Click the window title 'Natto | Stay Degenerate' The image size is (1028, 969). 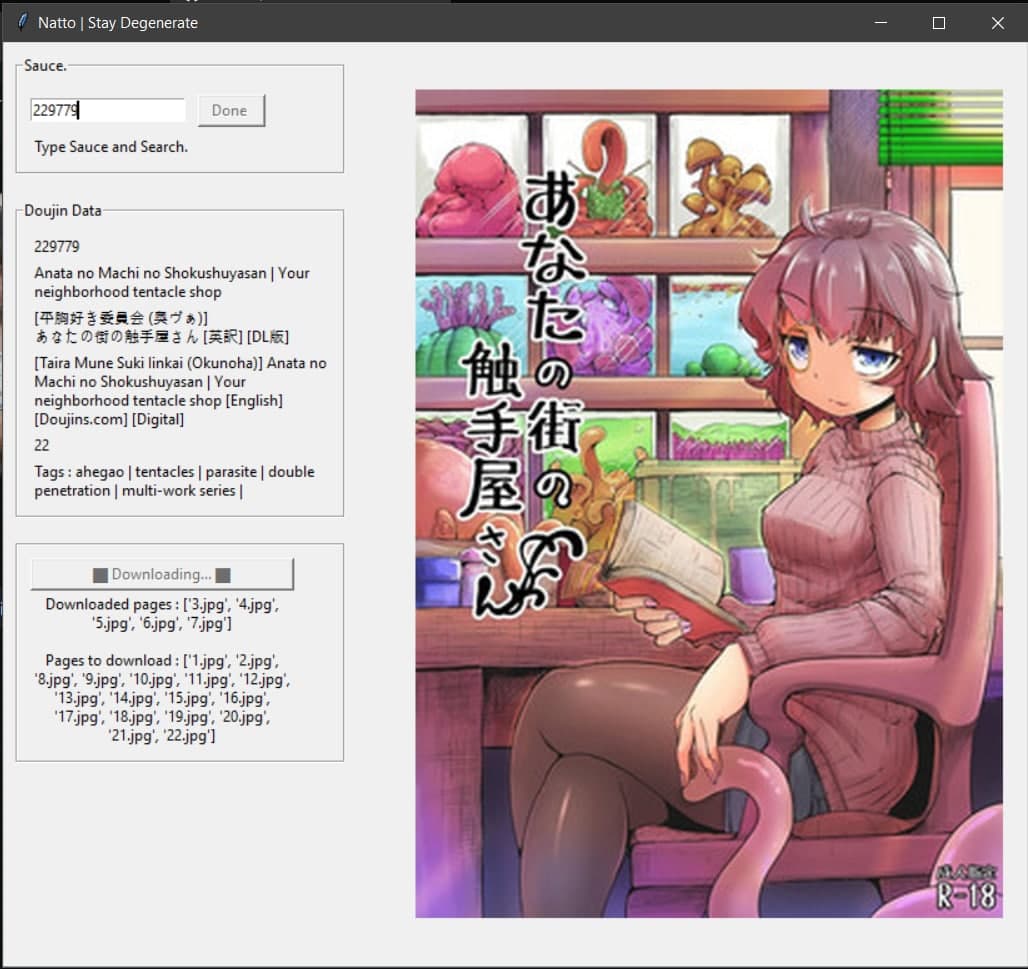tap(118, 23)
